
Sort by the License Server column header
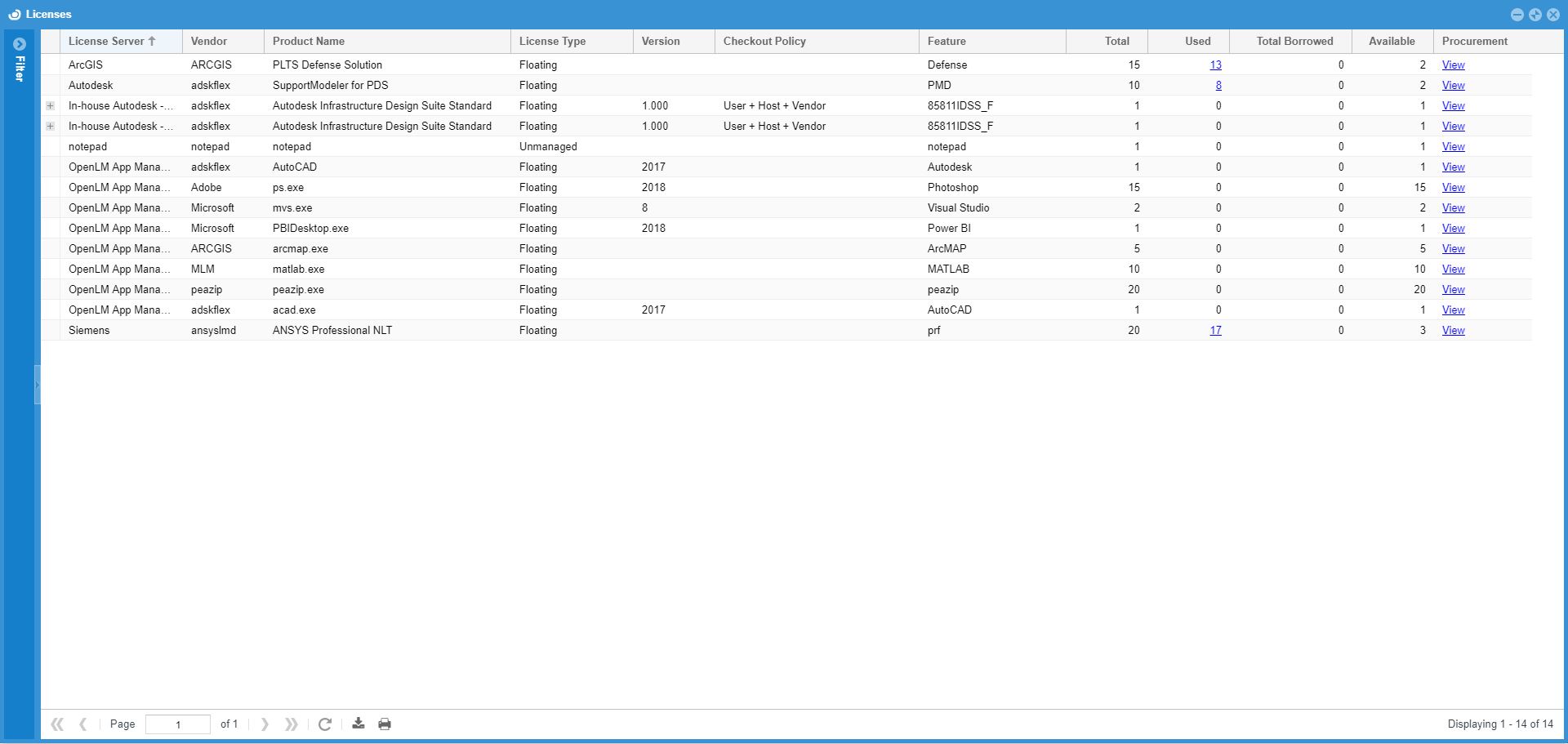tap(106, 42)
